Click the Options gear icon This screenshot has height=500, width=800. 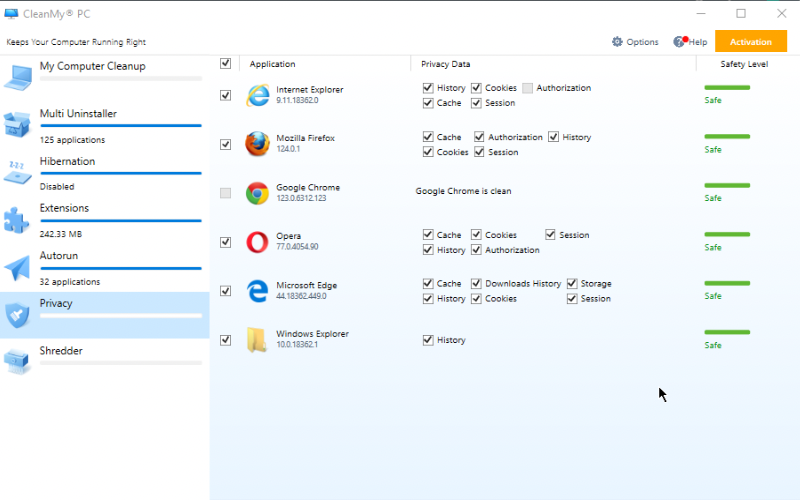617,42
